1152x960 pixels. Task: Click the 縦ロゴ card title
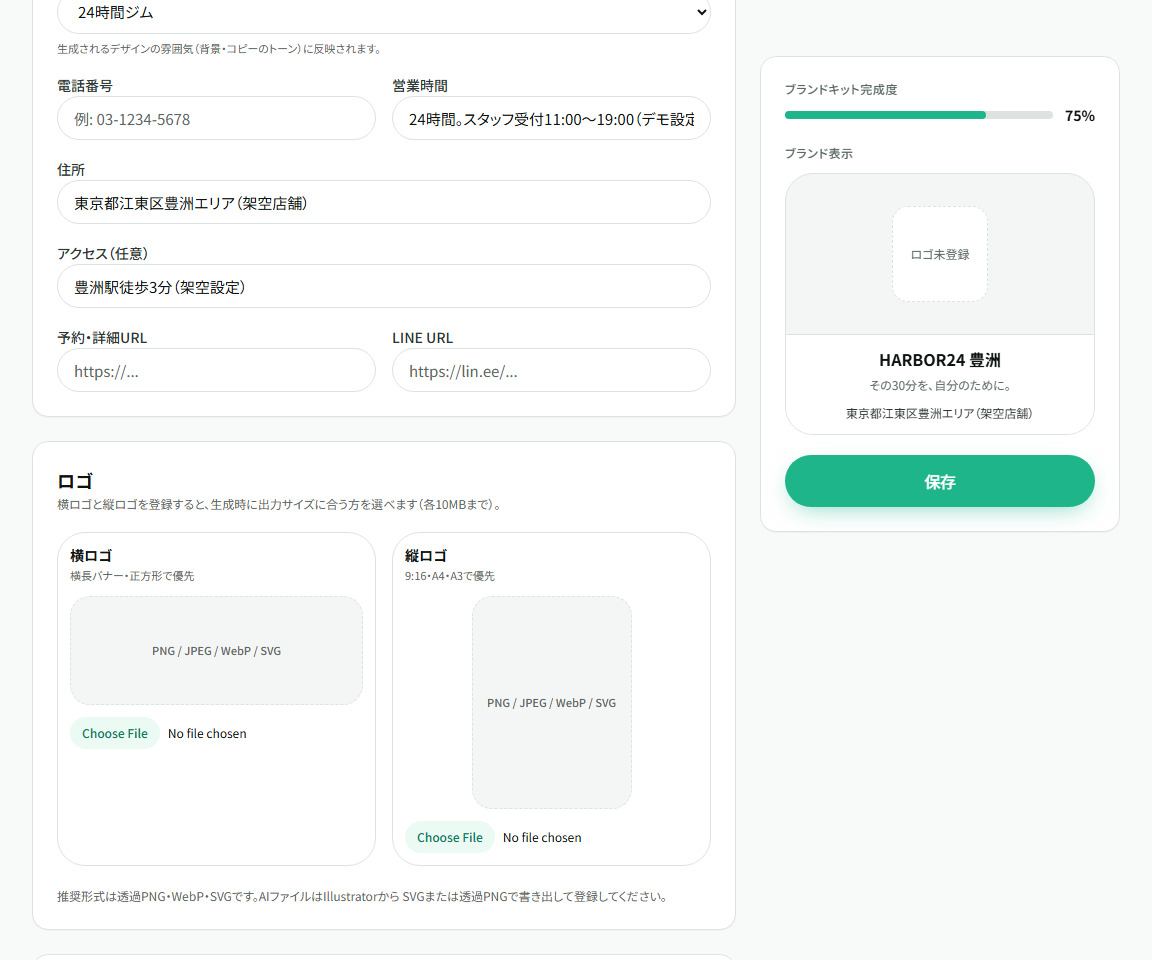(426, 555)
